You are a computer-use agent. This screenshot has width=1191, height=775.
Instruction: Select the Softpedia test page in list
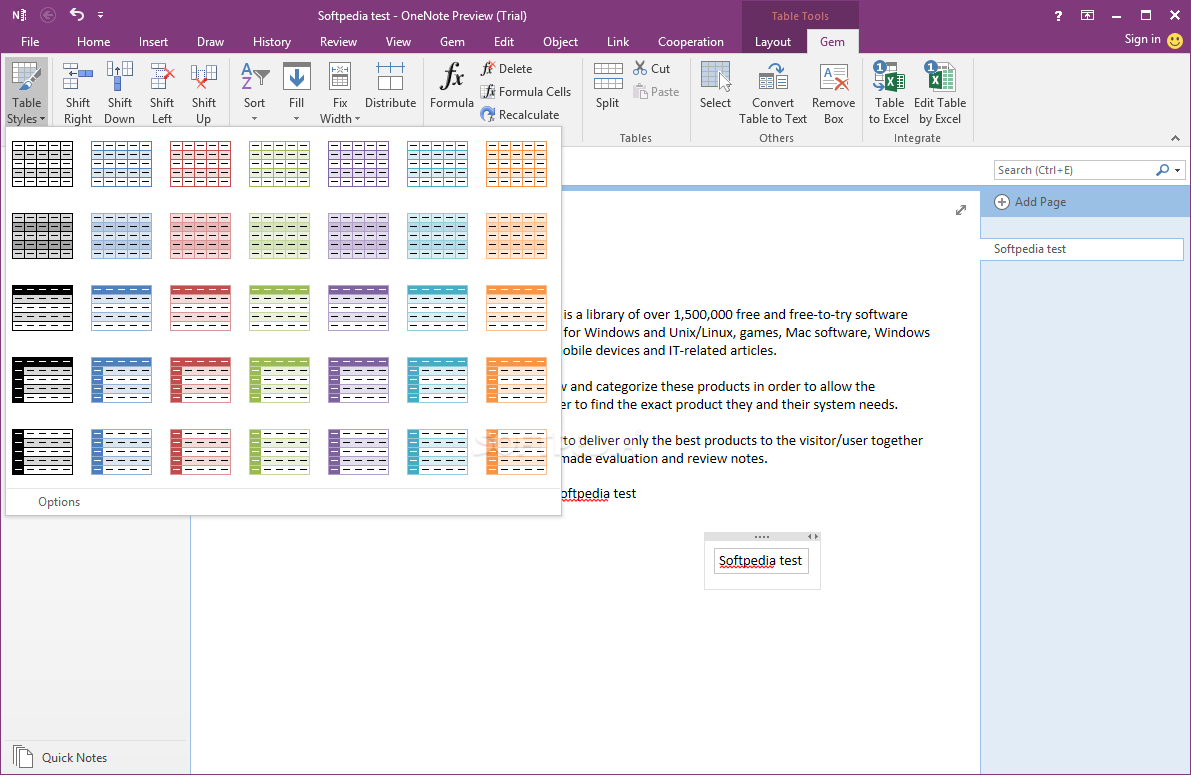(x=1082, y=249)
